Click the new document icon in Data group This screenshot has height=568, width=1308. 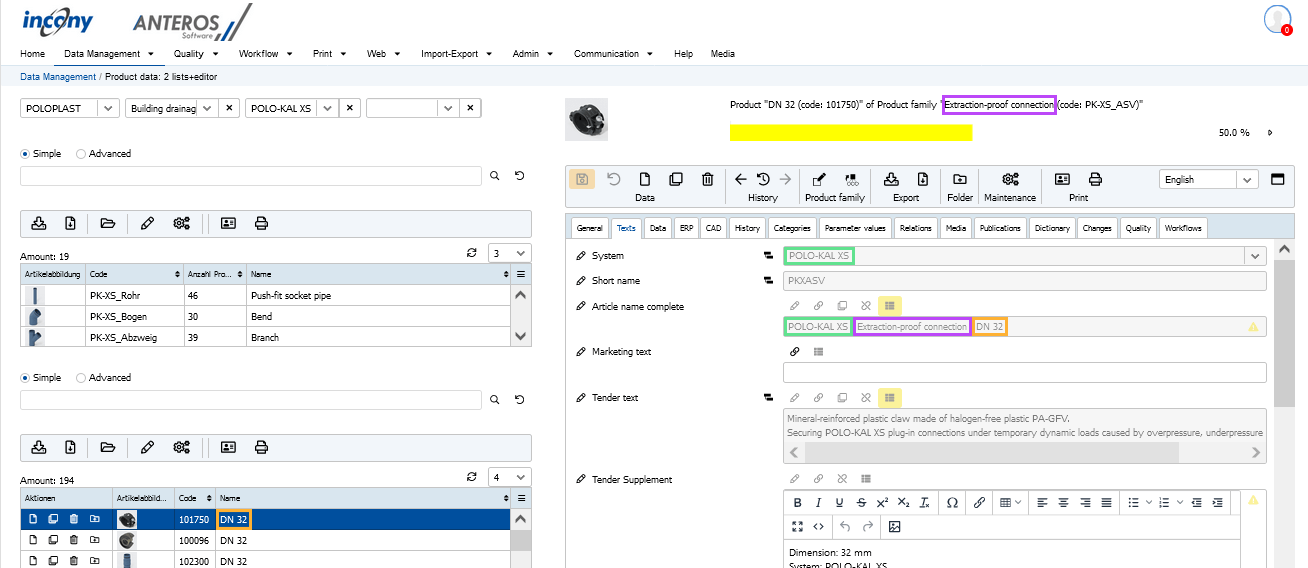coord(645,179)
